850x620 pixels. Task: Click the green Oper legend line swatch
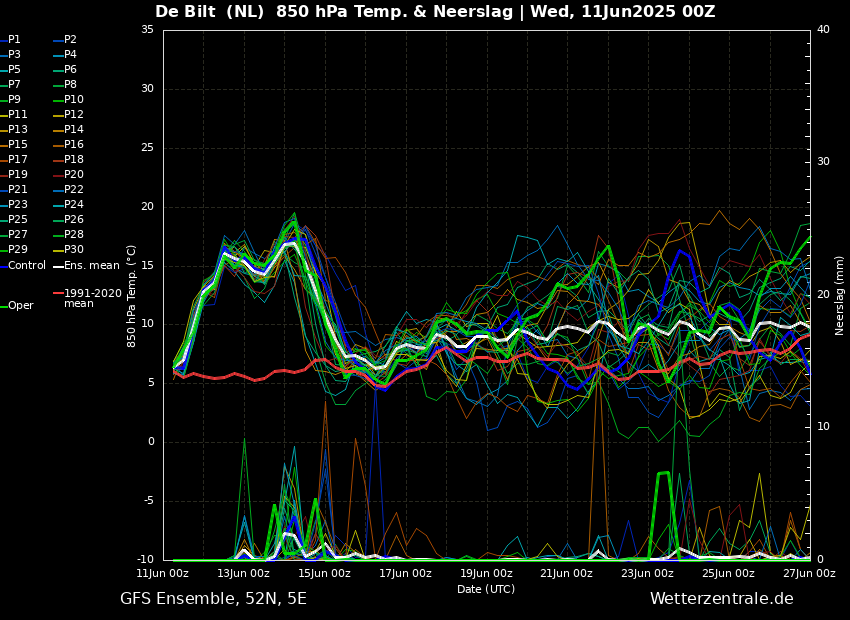point(3,307)
